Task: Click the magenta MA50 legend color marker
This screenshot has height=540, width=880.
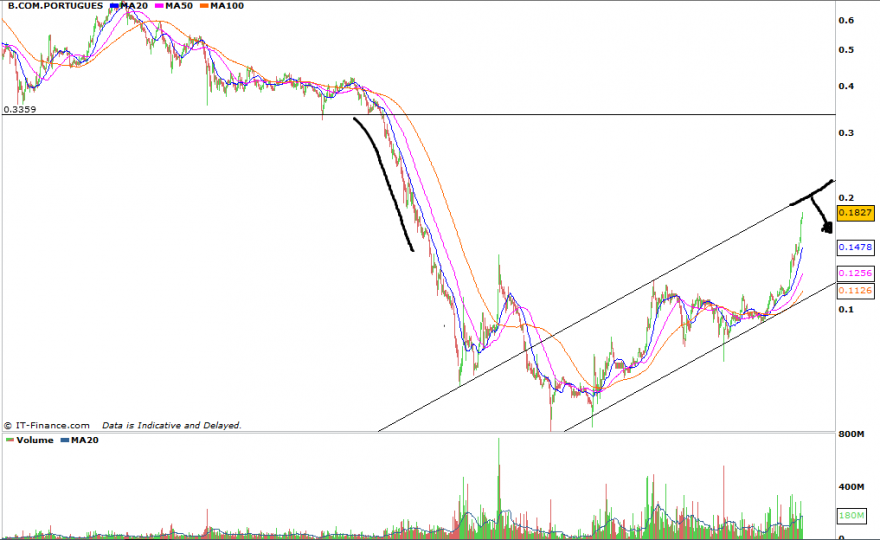Action: [159, 6]
